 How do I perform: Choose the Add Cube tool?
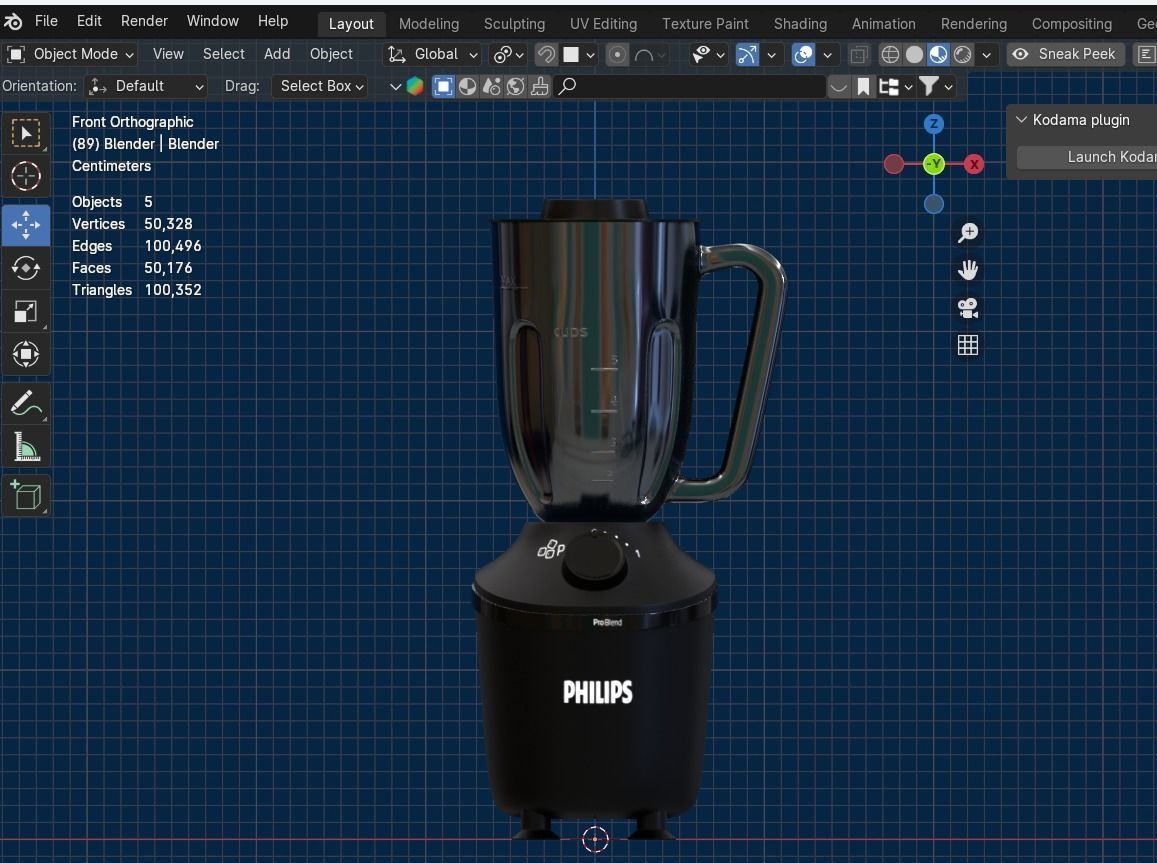(26, 495)
